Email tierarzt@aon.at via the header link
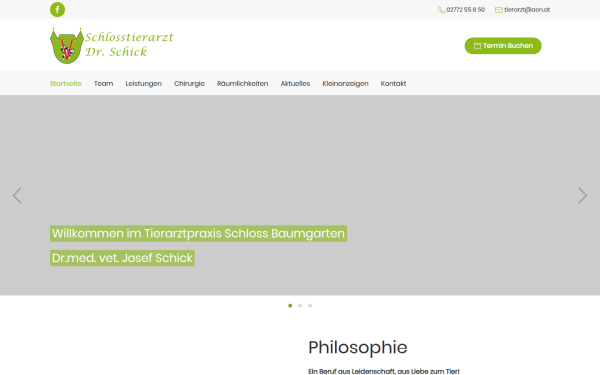Screen dimensions: 600x375 tap(527, 10)
